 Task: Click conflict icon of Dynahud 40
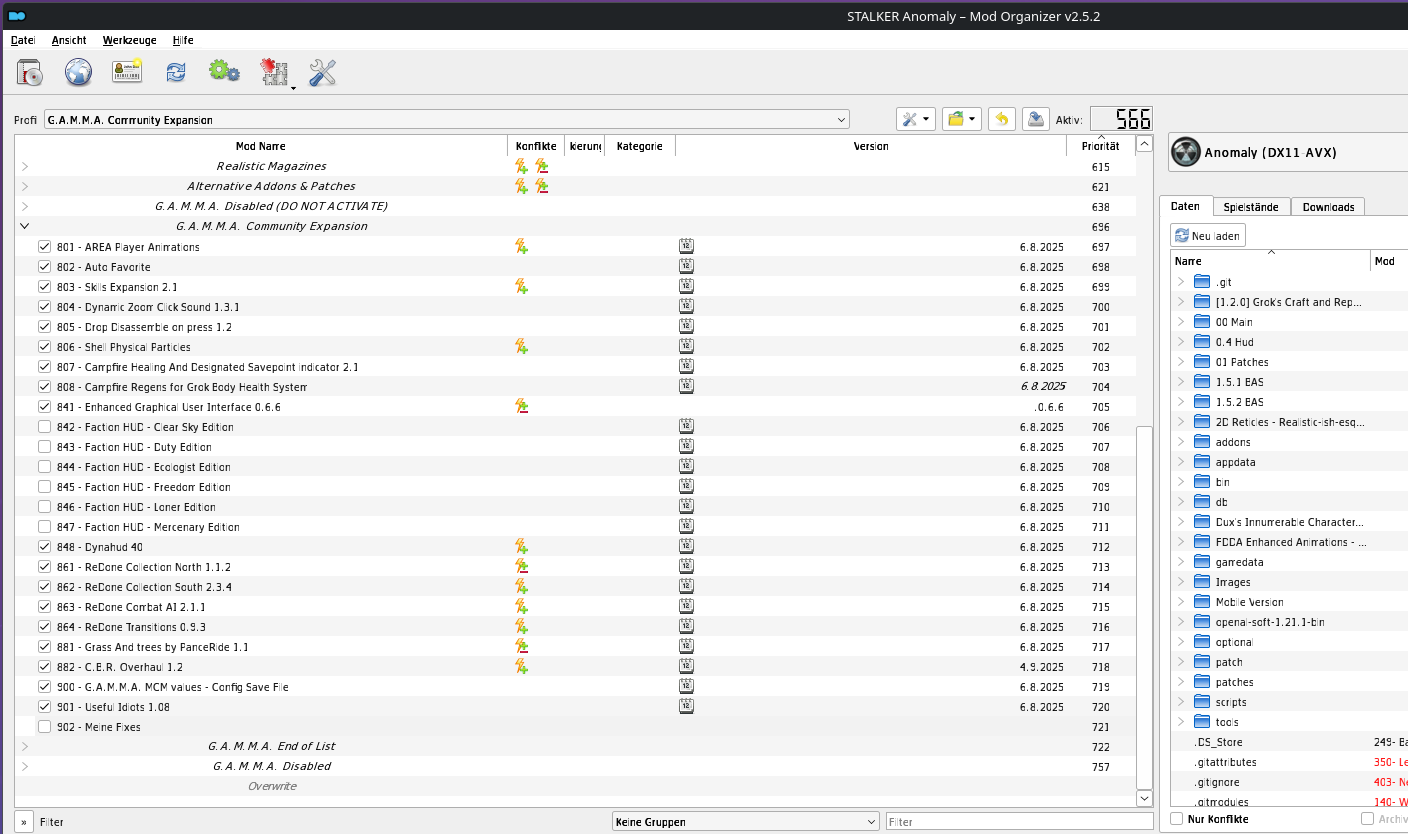[521, 546]
